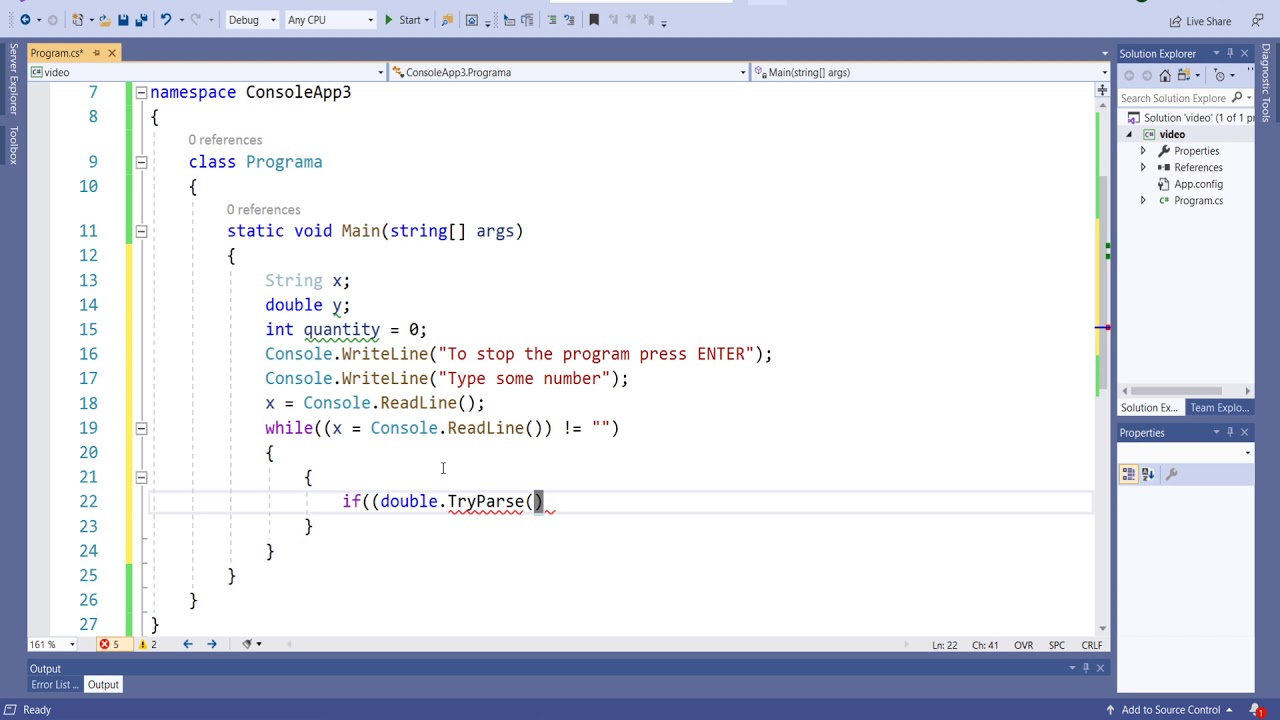The width and height of the screenshot is (1280, 720).
Task: Switch to the Error List tab
Action: click(x=53, y=685)
